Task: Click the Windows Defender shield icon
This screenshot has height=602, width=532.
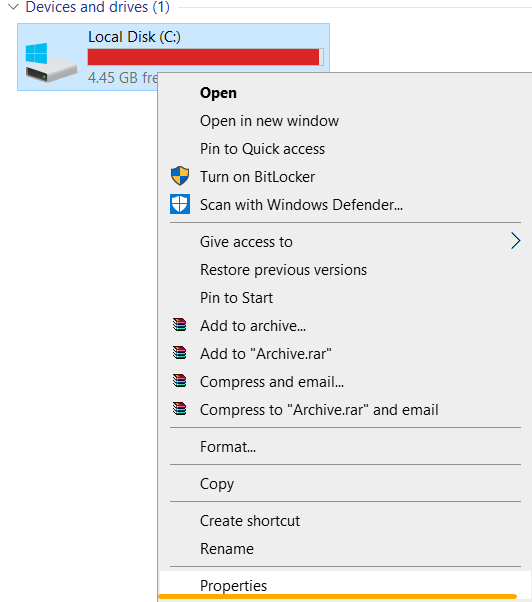Action: tap(180, 204)
